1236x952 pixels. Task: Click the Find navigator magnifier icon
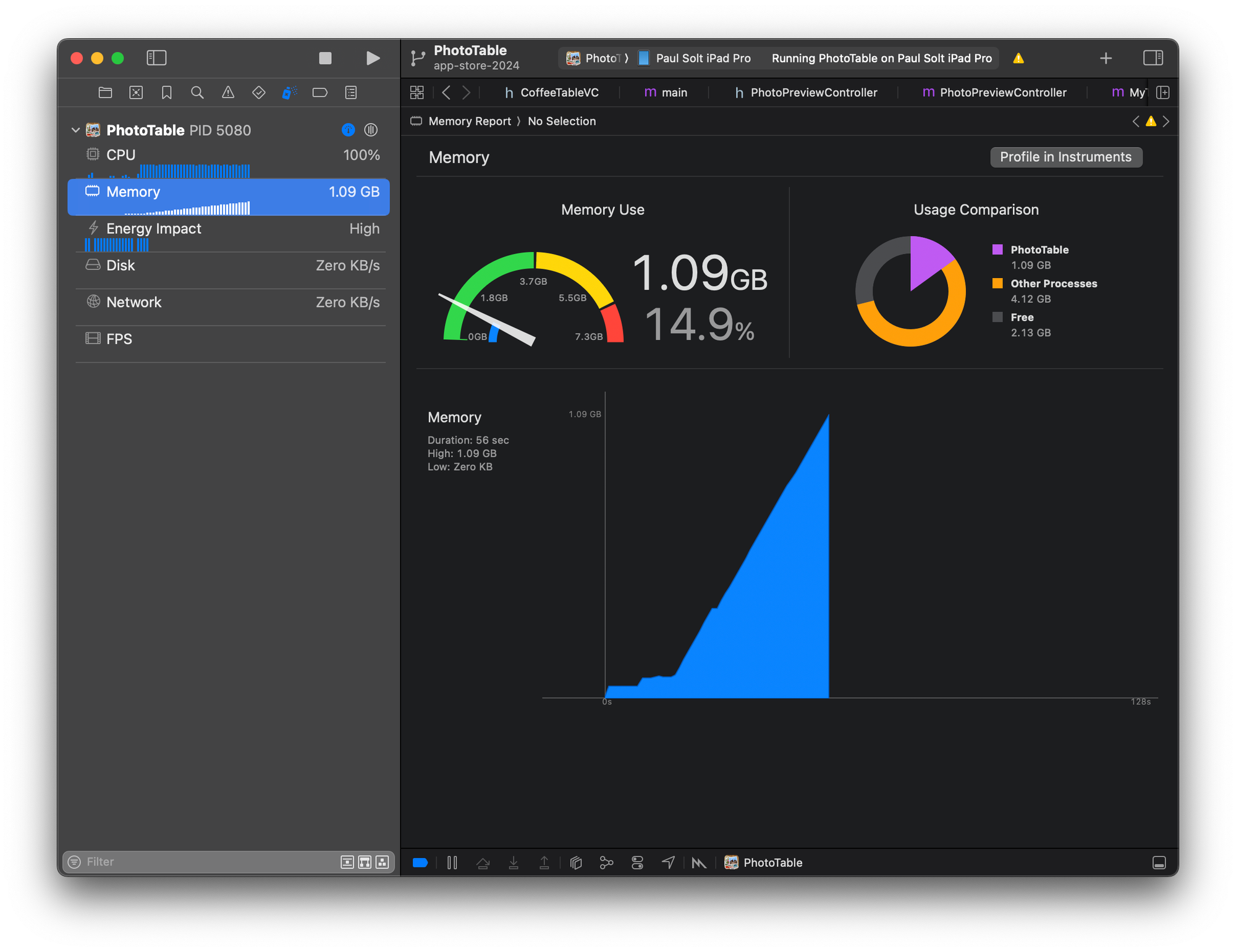pos(197,93)
